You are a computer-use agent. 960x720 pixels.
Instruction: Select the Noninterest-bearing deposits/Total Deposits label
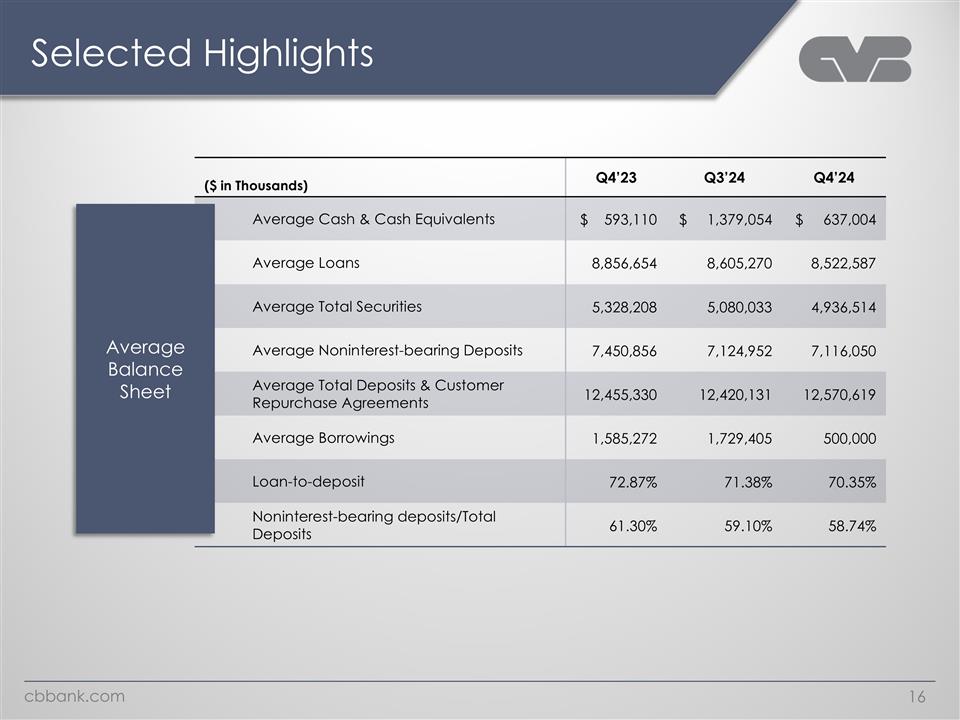click(374, 525)
